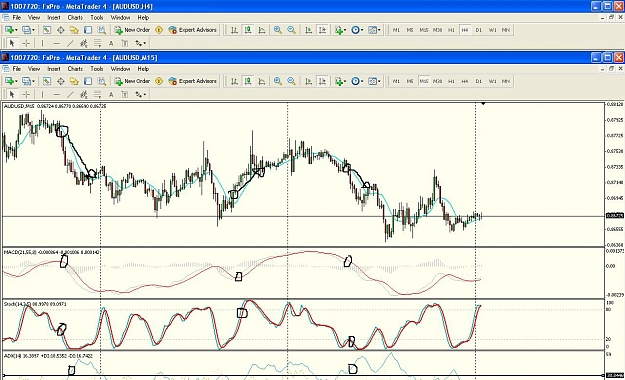Viewport: 625px width, 380px height.
Task: Toggle the Terminal panel icon in M15 window
Action: [x=88, y=81]
